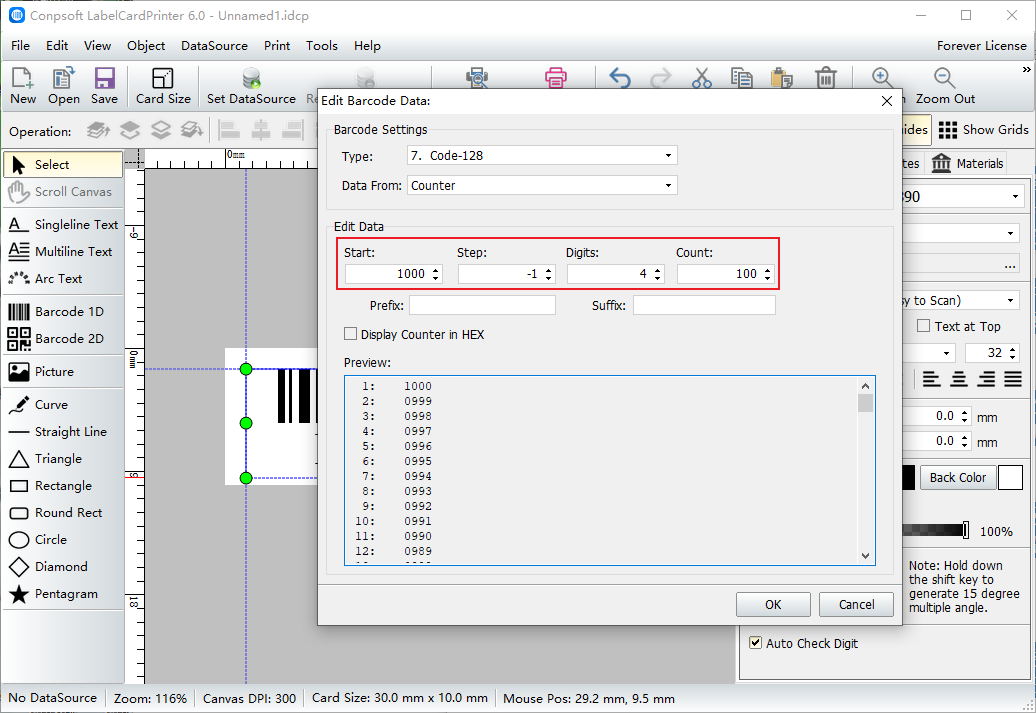The image size is (1036, 713).
Task: Uncheck Auto Check Digit
Action: click(755, 643)
